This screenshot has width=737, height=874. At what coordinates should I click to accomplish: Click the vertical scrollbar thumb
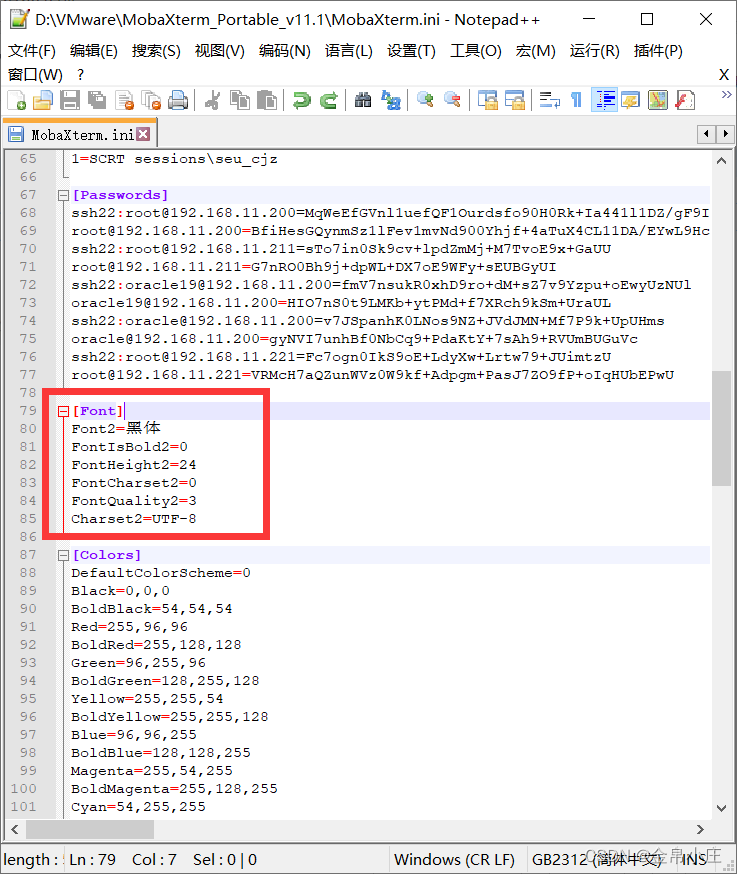721,428
